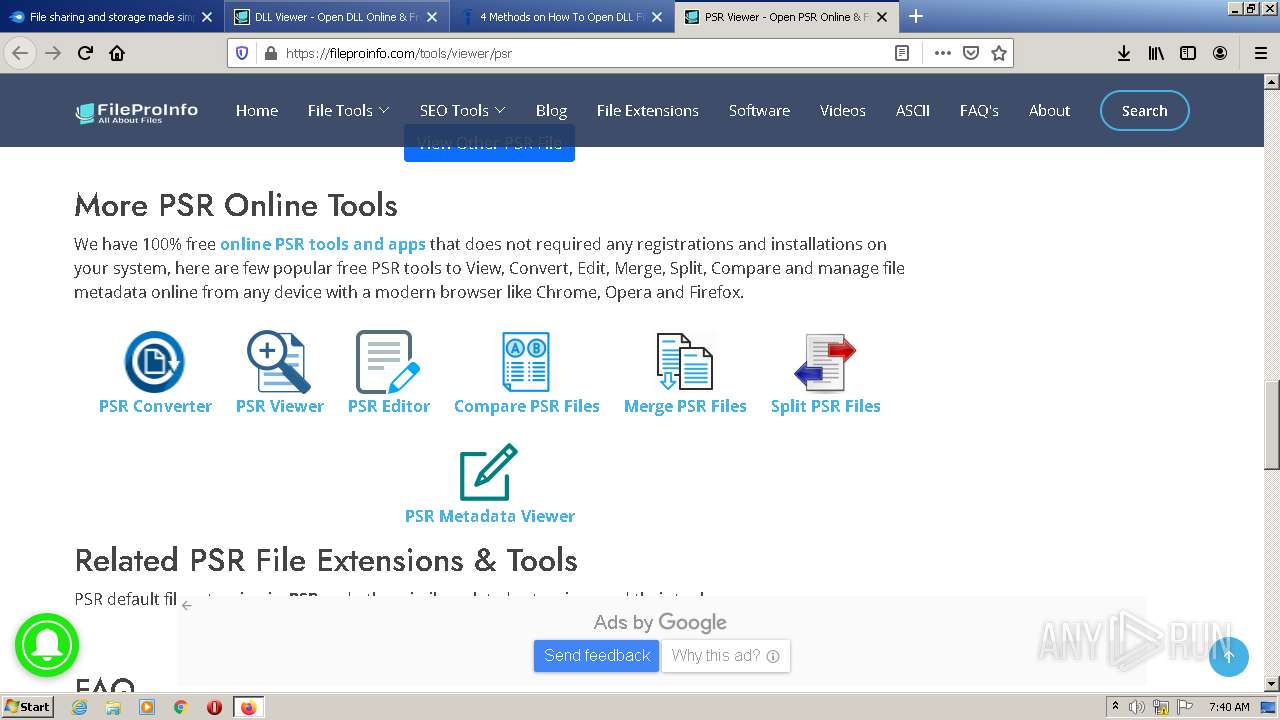Open the Windows Start menu
Screen dimensions: 1280x720
(28, 707)
